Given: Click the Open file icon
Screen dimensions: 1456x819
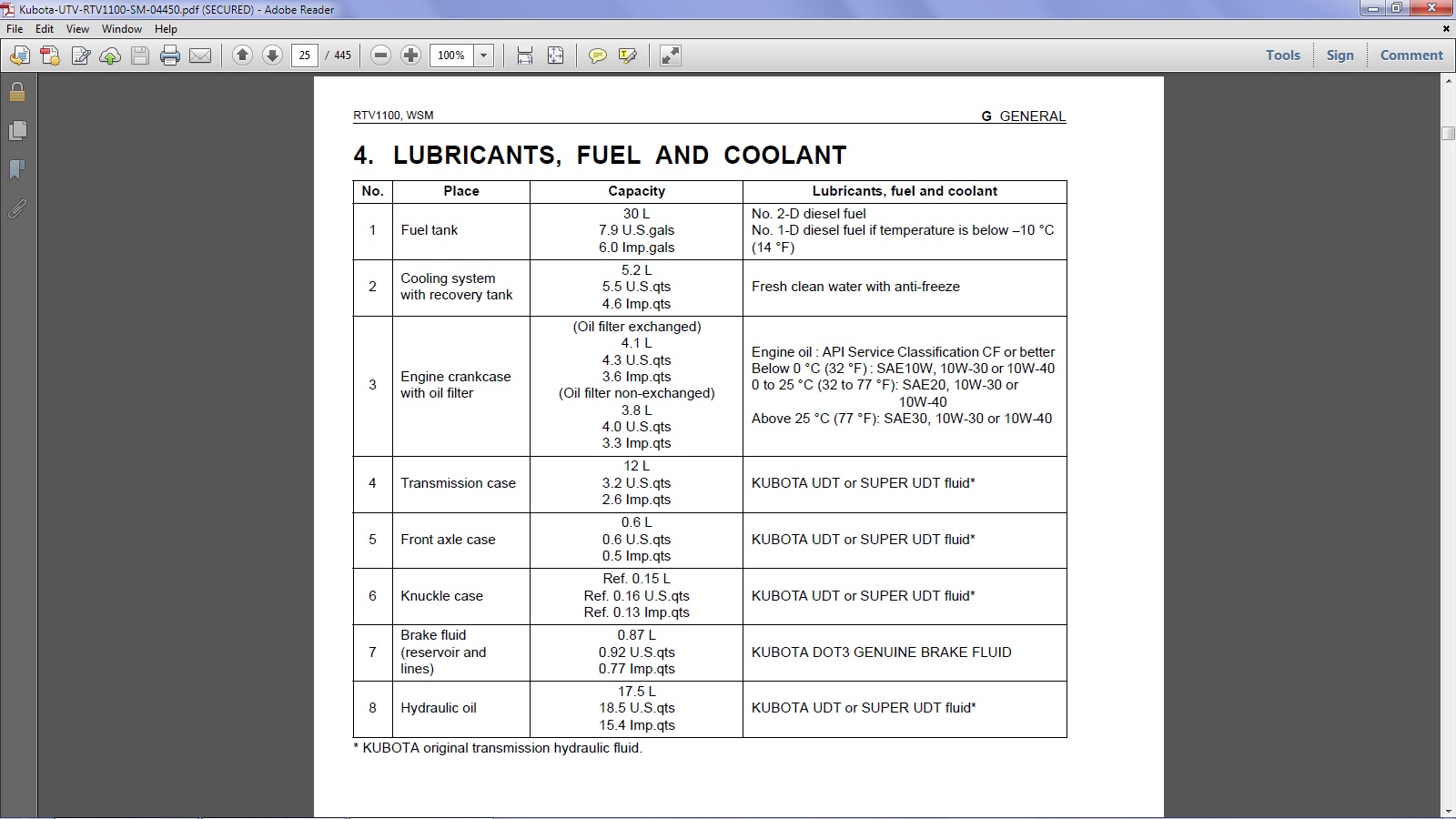Looking at the screenshot, I should click(x=19, y=56).
